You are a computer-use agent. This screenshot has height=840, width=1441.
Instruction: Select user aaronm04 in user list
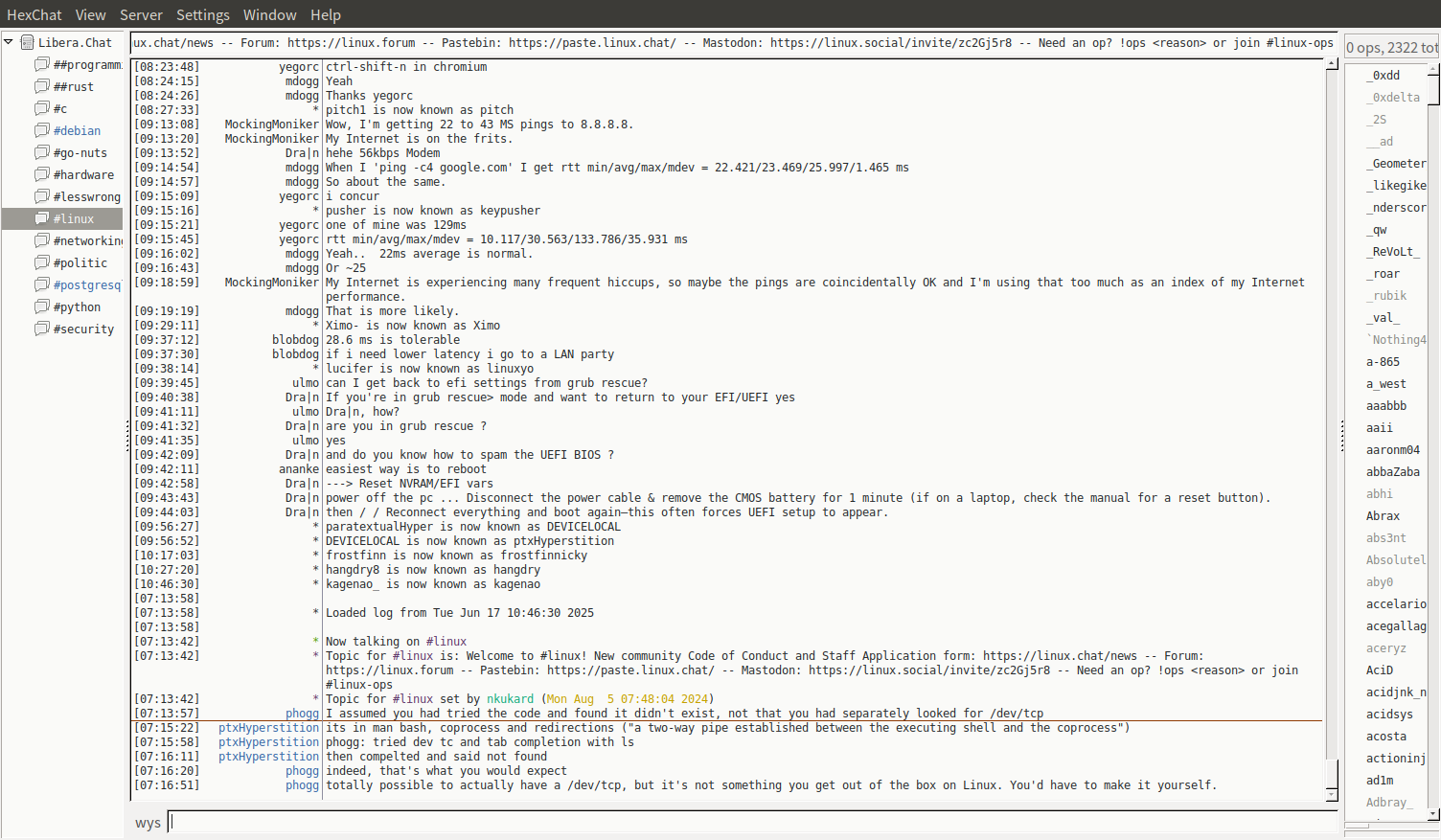click(x=1392, y=450)
